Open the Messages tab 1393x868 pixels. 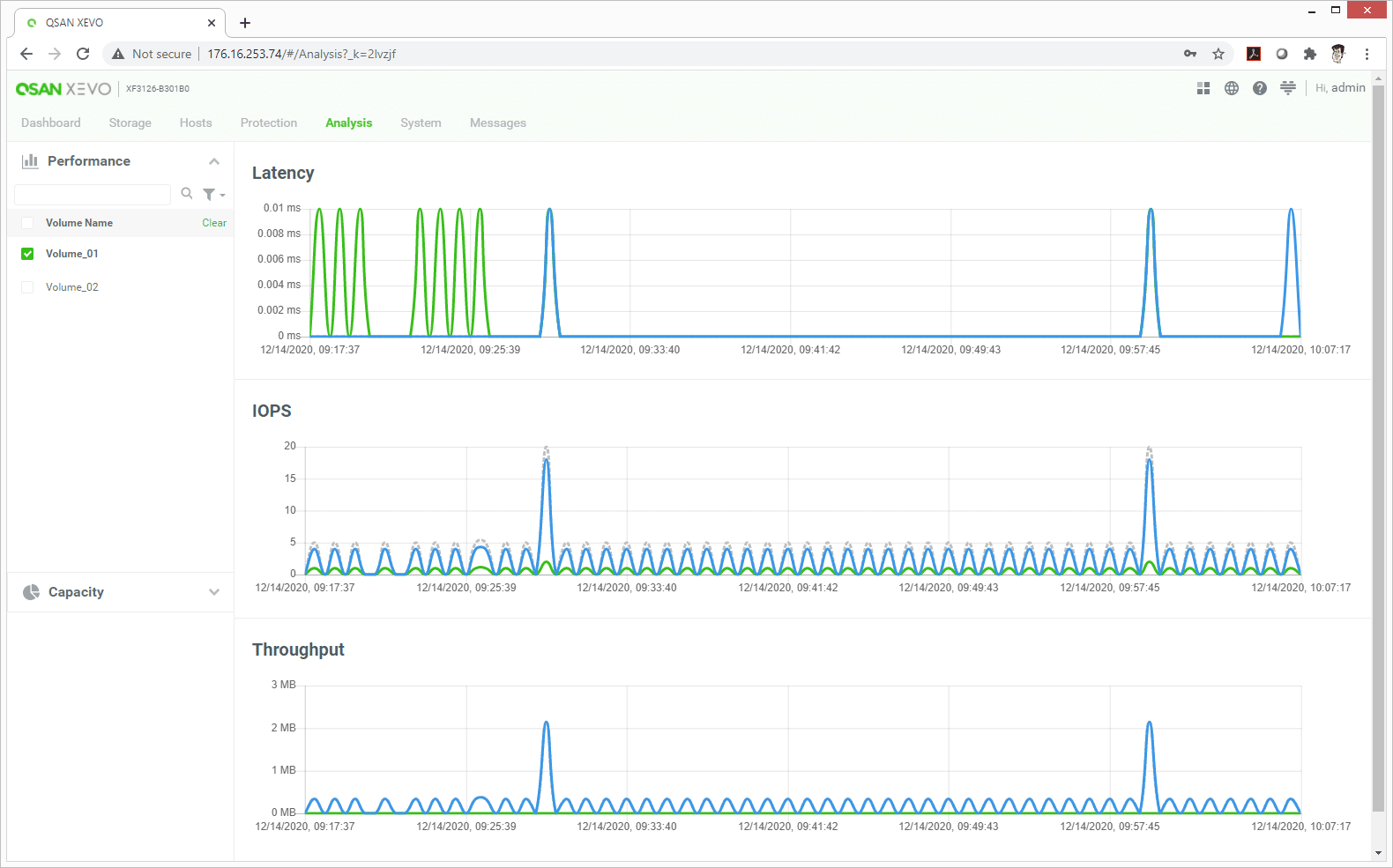(498, 123)
